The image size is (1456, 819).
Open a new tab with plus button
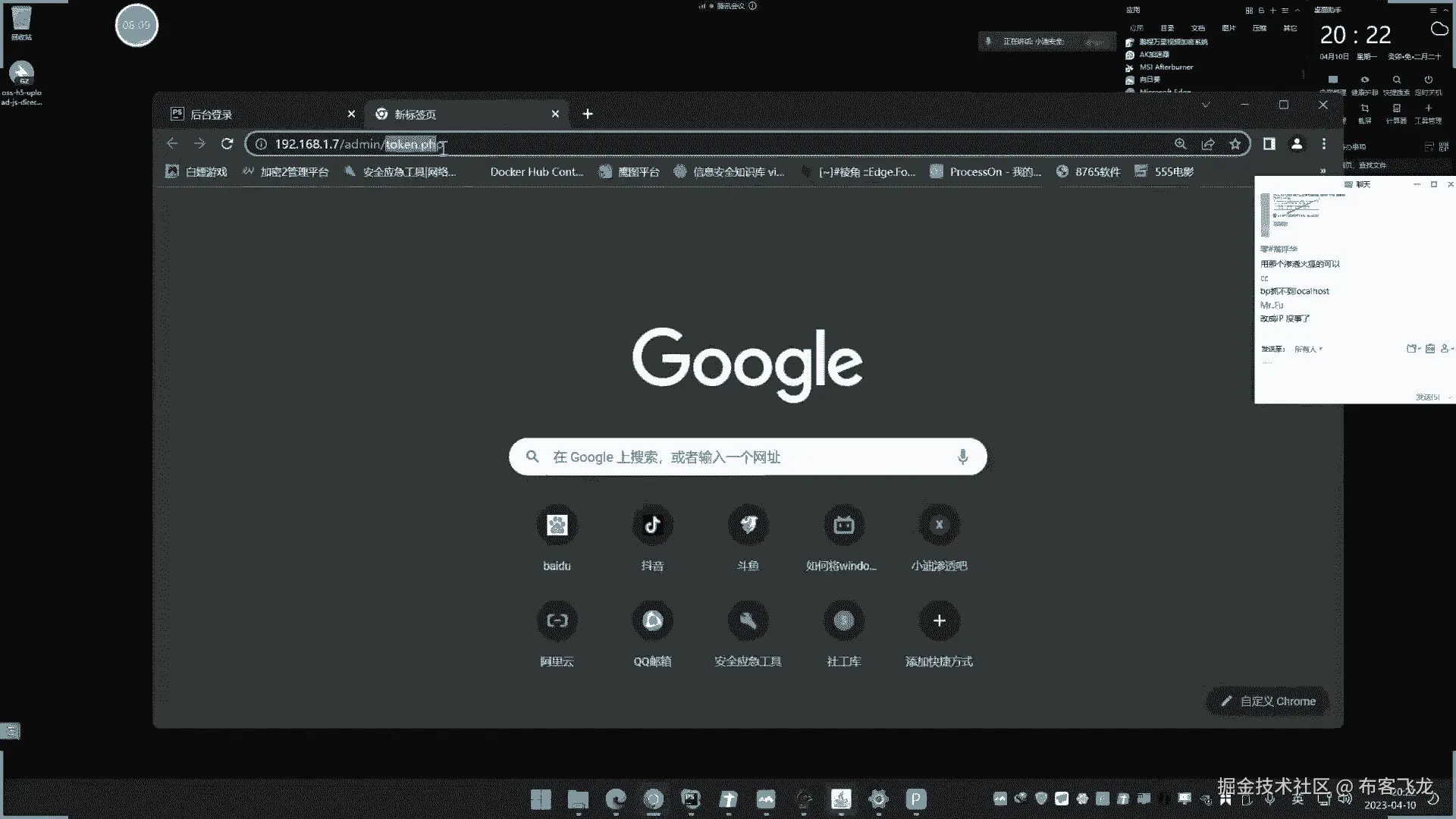(588, 115)
